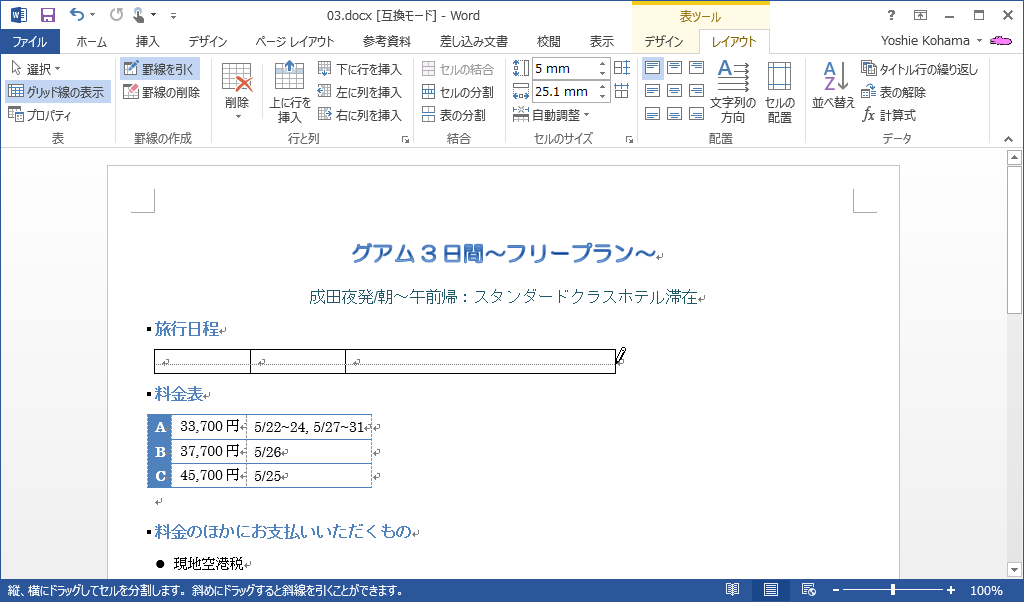Align cell text top left
This screenshot has width=1024, height=602.
point(652,68)
